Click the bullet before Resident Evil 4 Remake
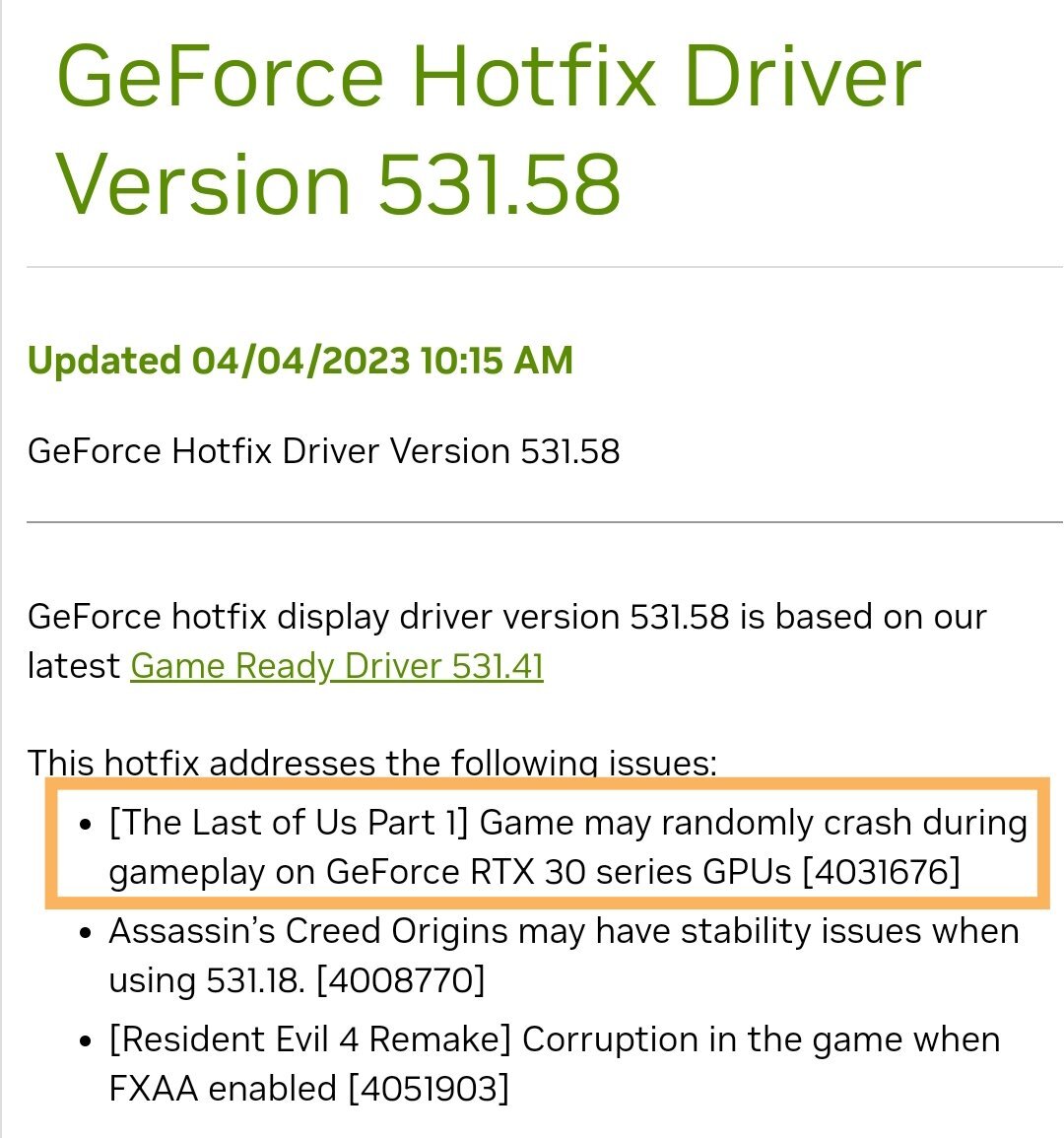1064x1138 pixels. point(86,1041)
